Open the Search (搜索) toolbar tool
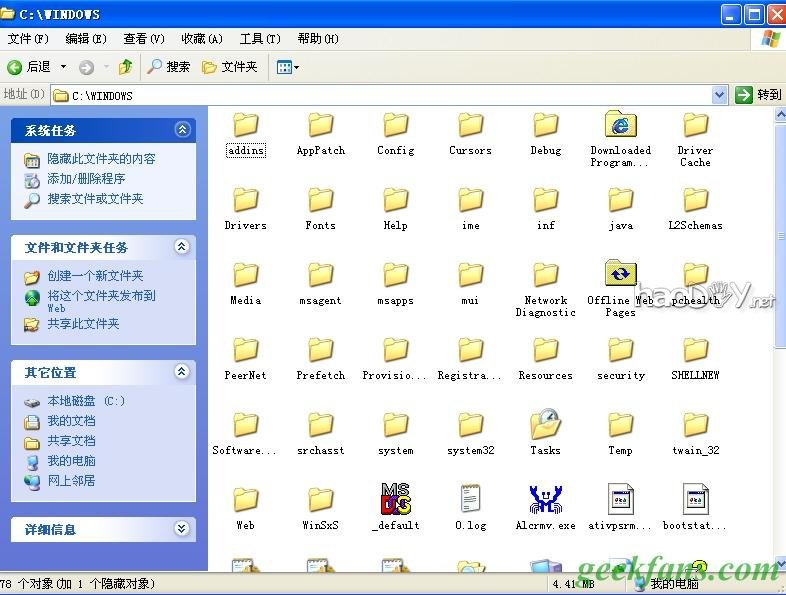Screen dimensions: 786x595 [x=168, y=67]
